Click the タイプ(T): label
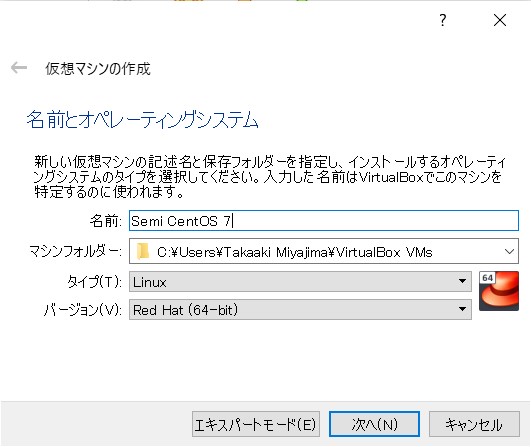Viewport: 531px width, 447px height. pyautogui.click(x=94, y=281)
